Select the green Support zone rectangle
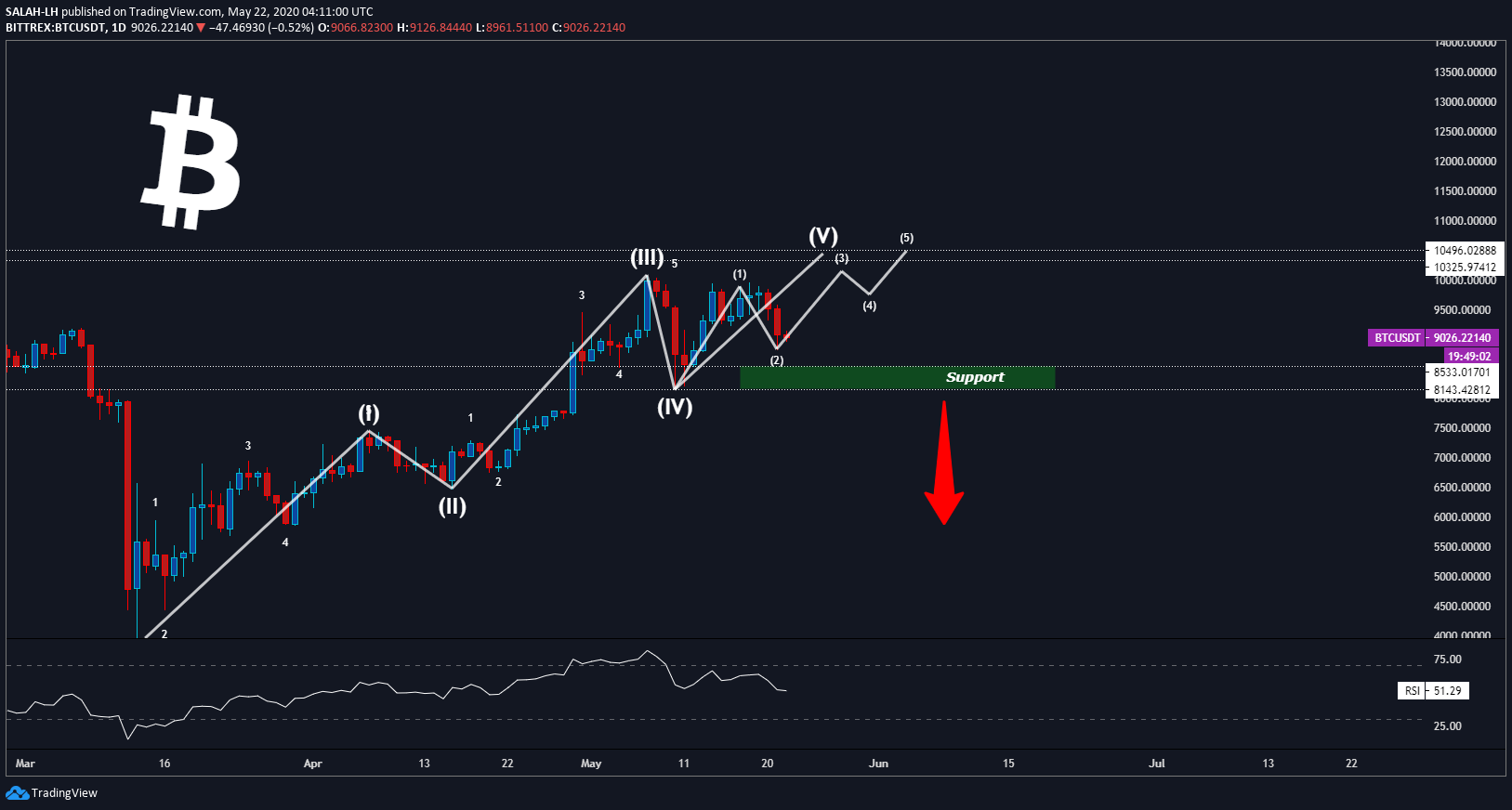The width and height of the screenshot is (1512, 810). [x=897, y=377]
